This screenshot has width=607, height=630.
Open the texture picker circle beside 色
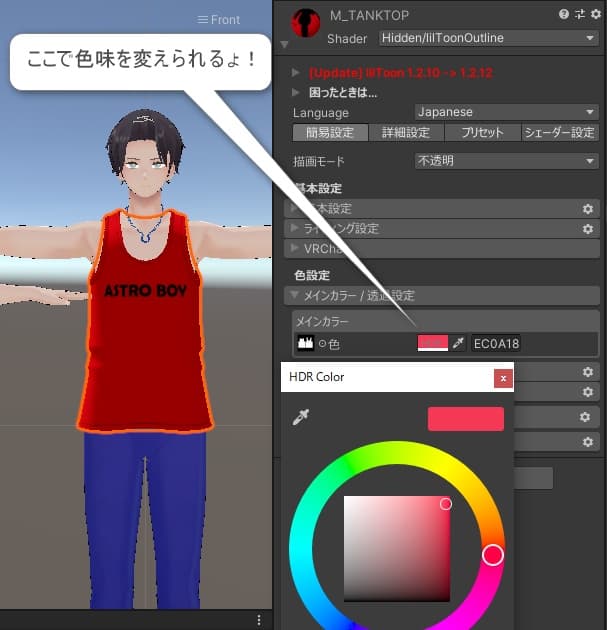(322, 344)
